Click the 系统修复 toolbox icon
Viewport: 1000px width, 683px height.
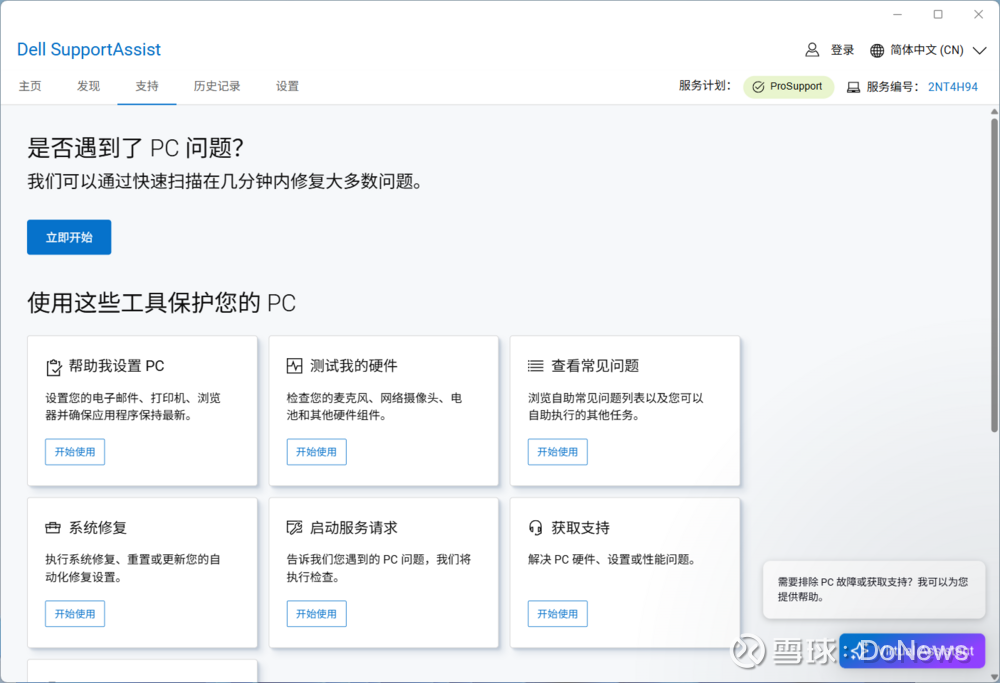click(x=53, y=527)
